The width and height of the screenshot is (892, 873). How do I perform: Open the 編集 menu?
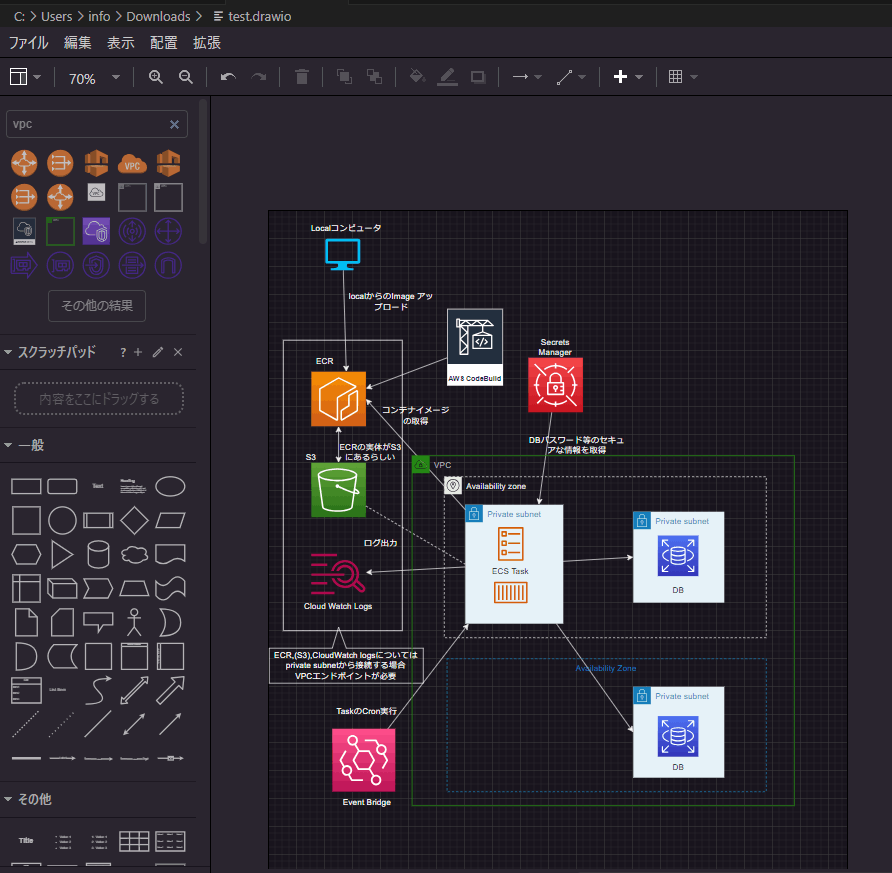click(77, 43)
